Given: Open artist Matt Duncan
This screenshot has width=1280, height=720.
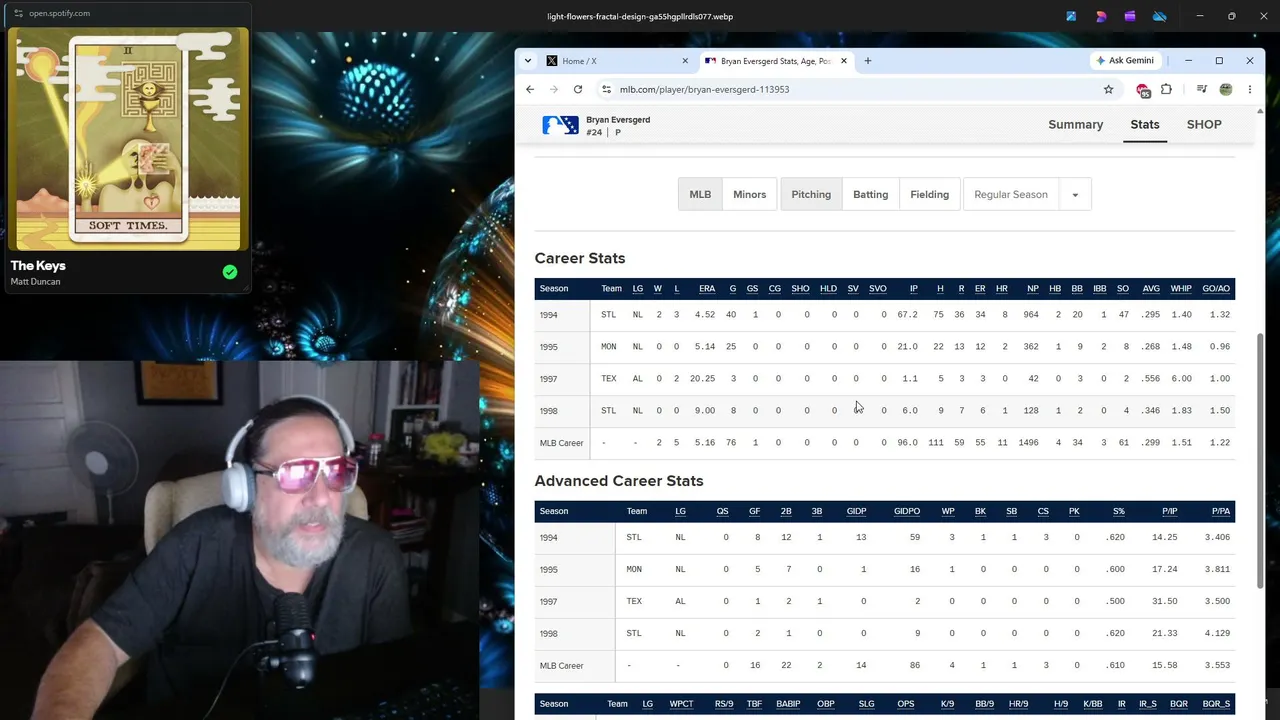Looking at the screenshot, I should [x=35, y=282].
